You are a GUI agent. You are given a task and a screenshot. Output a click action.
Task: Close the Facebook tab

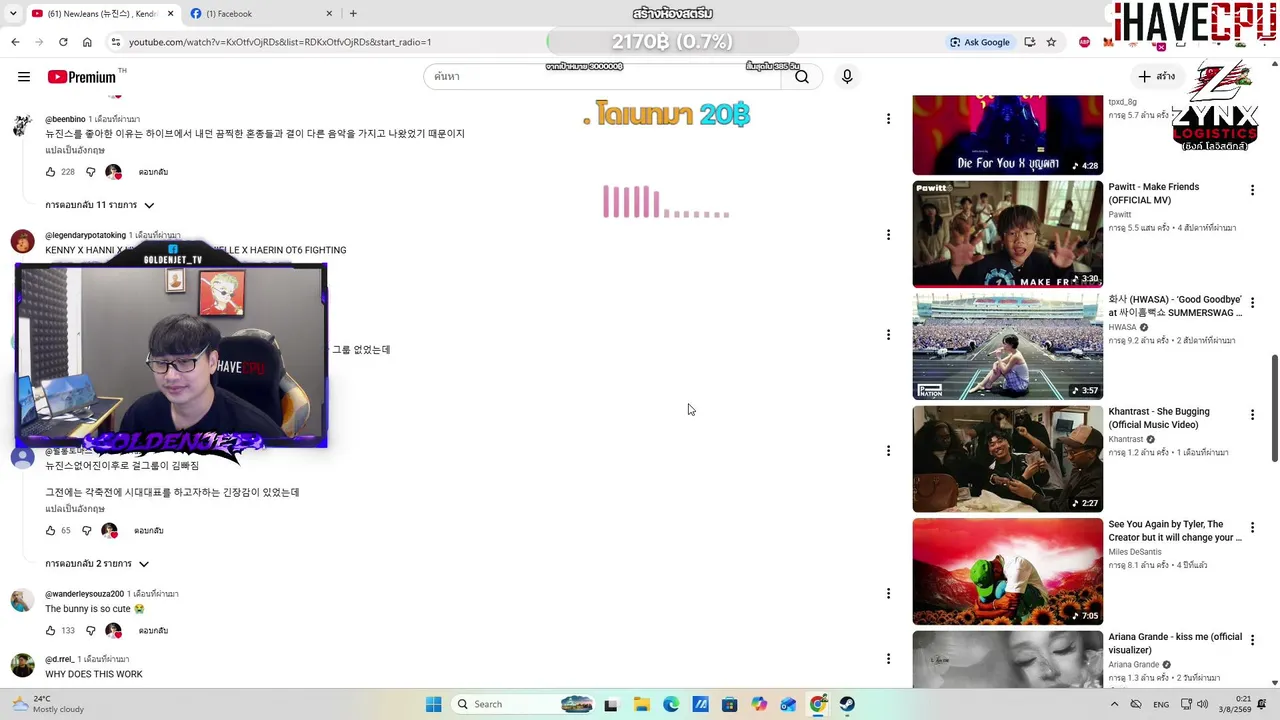click(x=329, y=14)
